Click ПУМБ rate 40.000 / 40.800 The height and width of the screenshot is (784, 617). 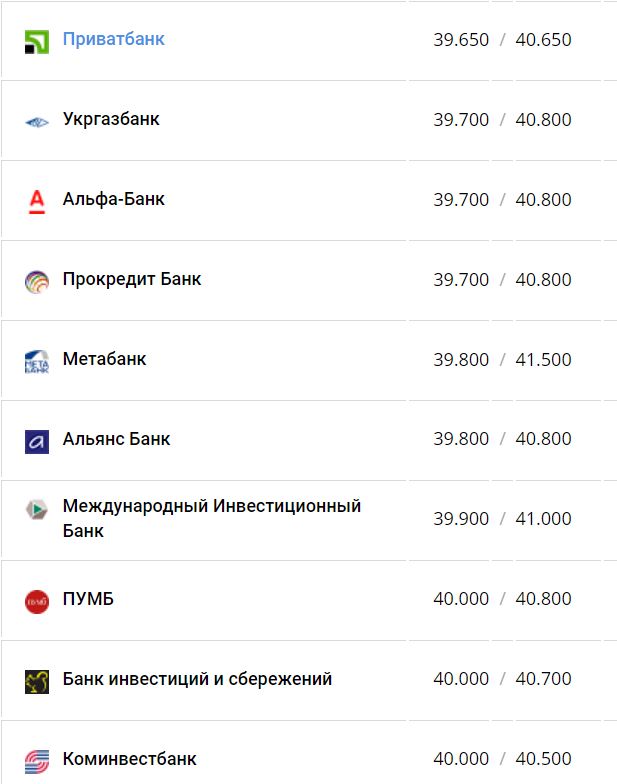click(x=502, y=599)
